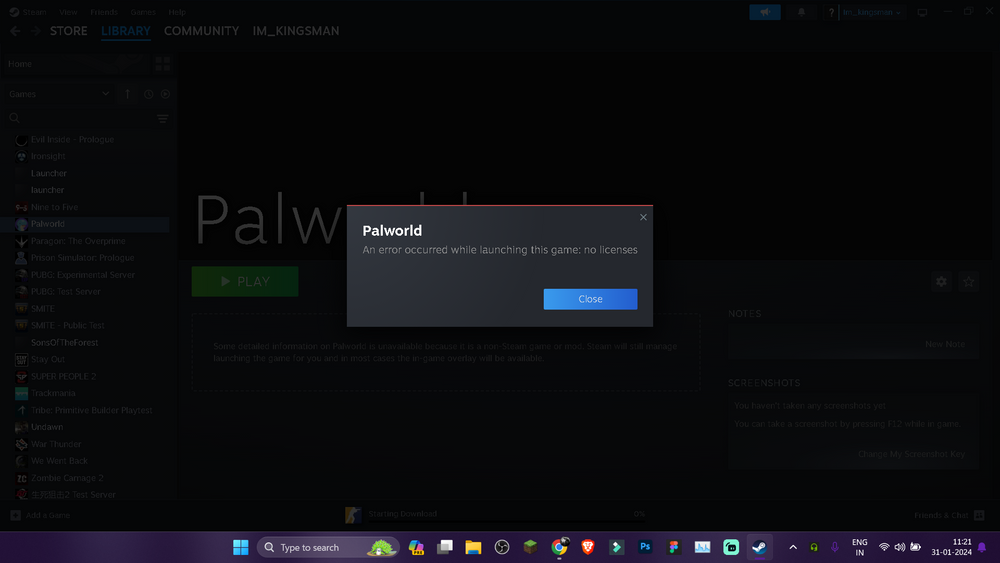The image size is (1000, 563).
Task: Expand the Games filter dropdown
Action: pyautogui.click(x=59, y=94)
